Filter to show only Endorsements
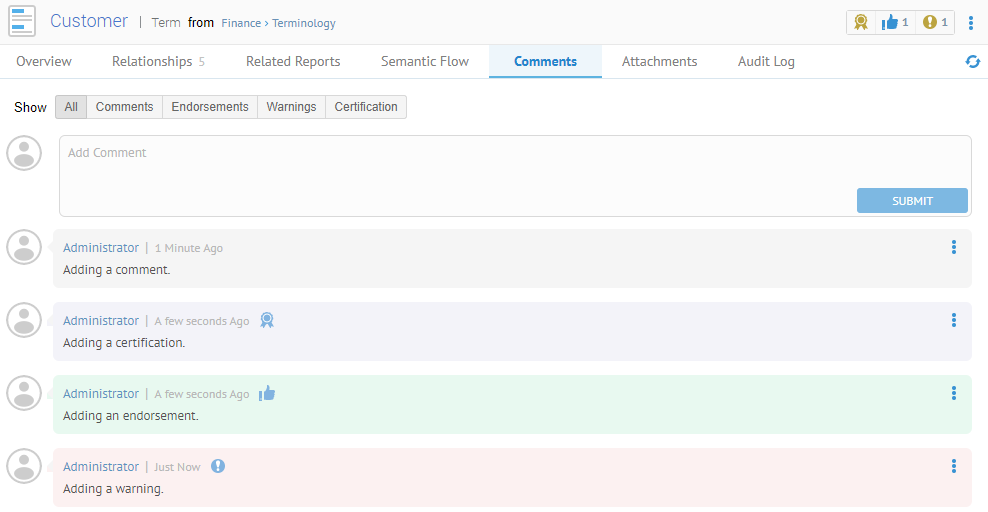Image resolution: width=988 pixels, height=512 pixels. tap(210, 107)
